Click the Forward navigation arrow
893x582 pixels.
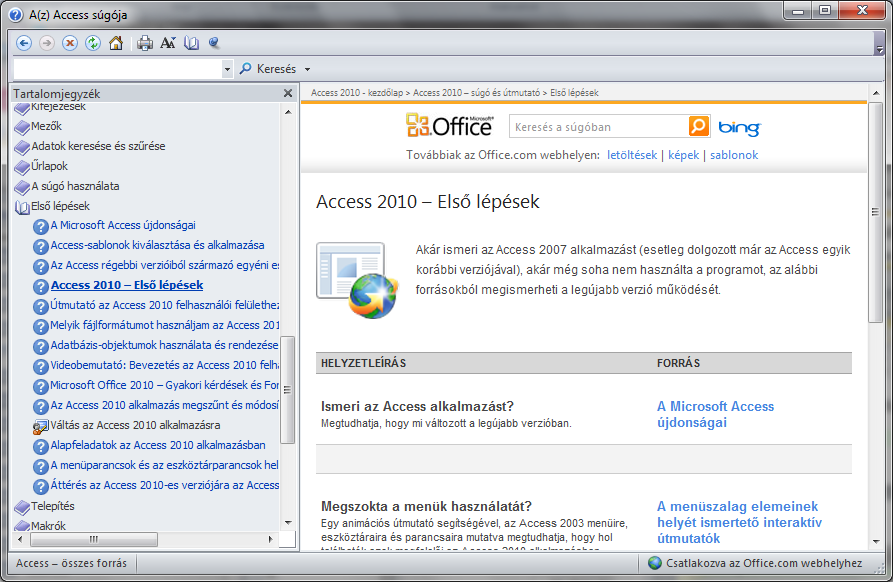point(47,43)
